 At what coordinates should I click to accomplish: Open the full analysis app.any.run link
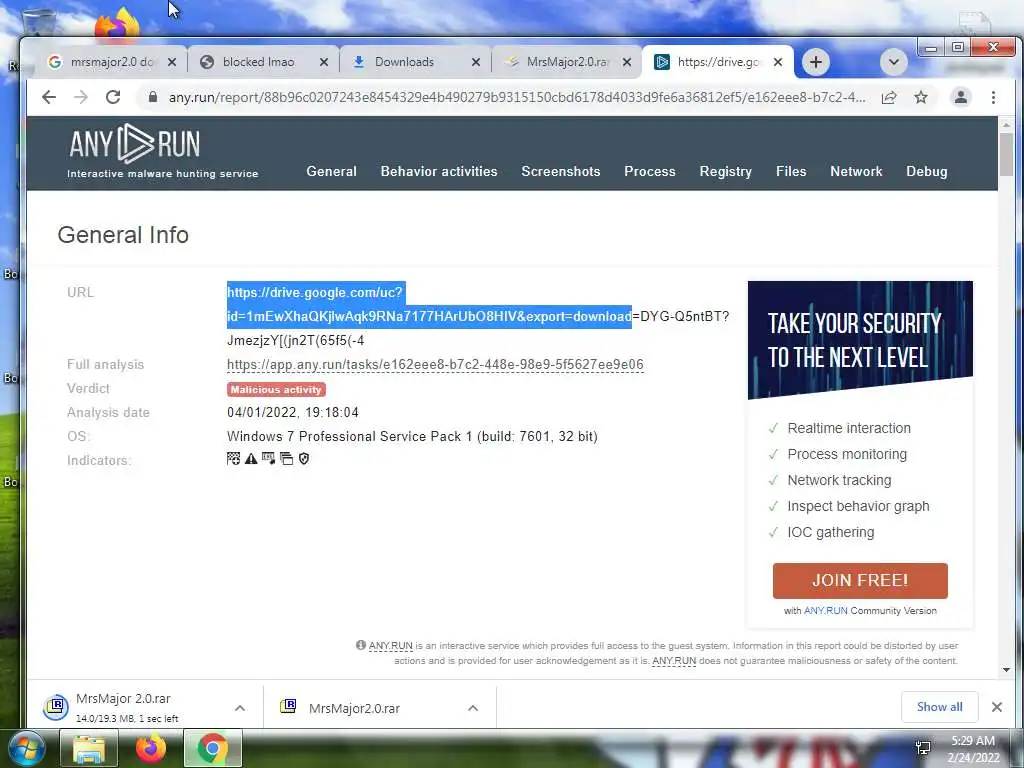pos(435,364)
